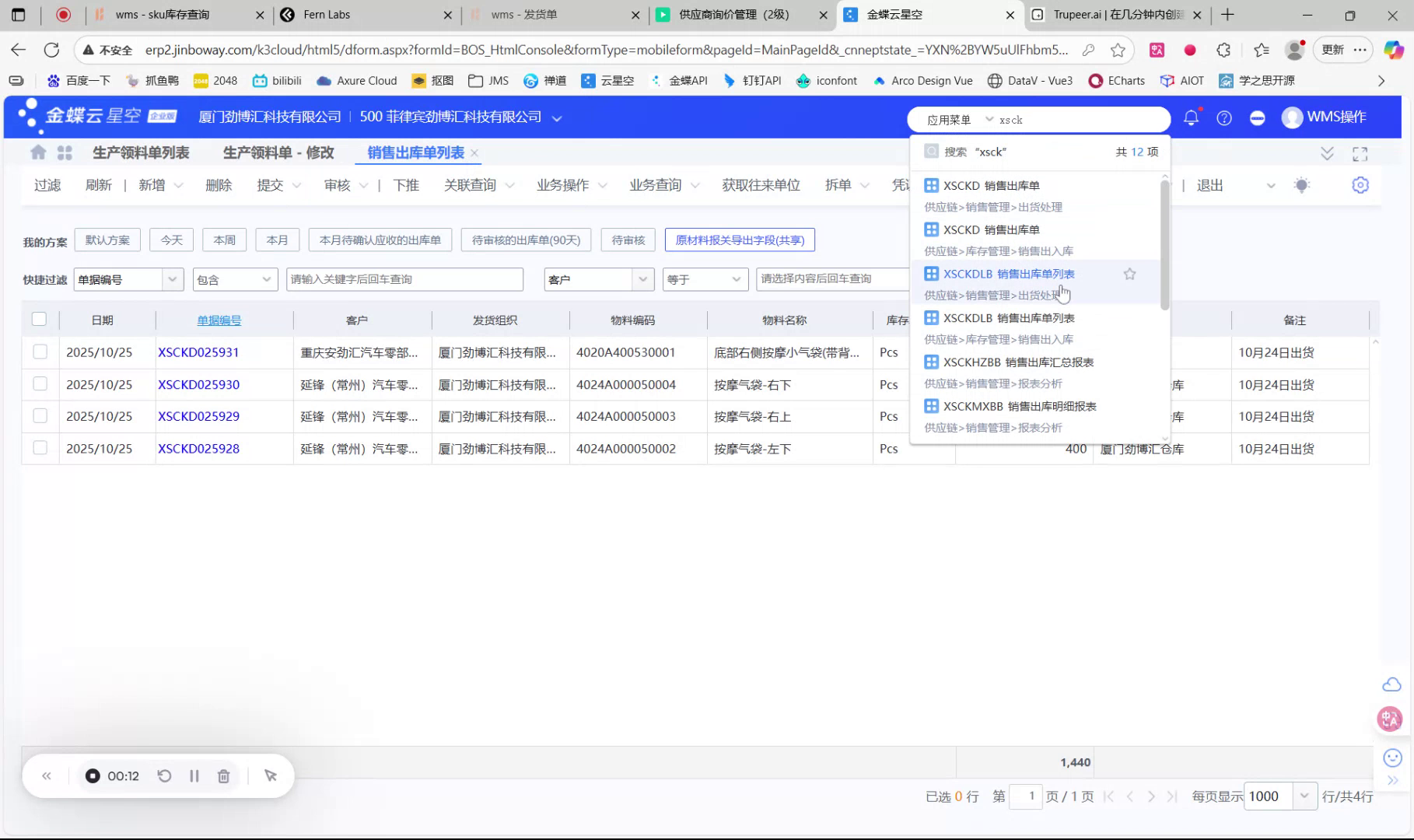Viewport: 1414px width, 840px height.
Task: Click the help question mark icon
Action: point(1223,118)
